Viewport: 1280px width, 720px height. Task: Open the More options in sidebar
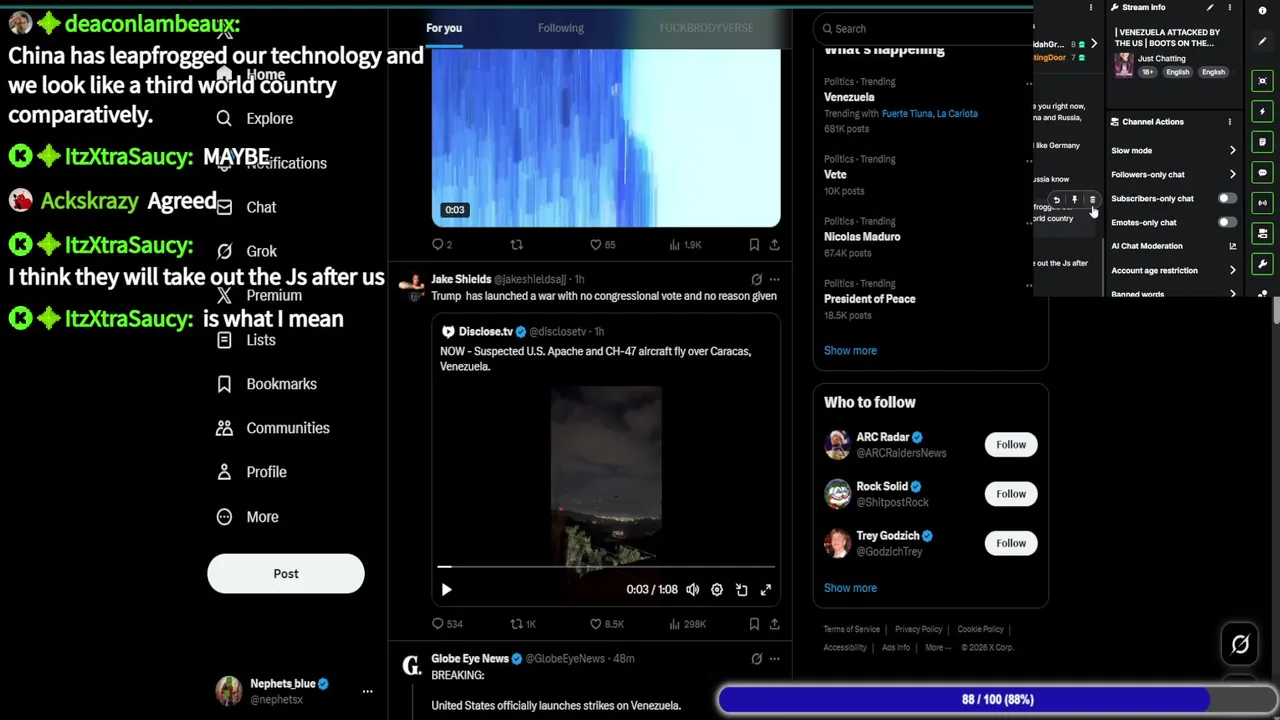pyautogui.click(x=248, y=517)
